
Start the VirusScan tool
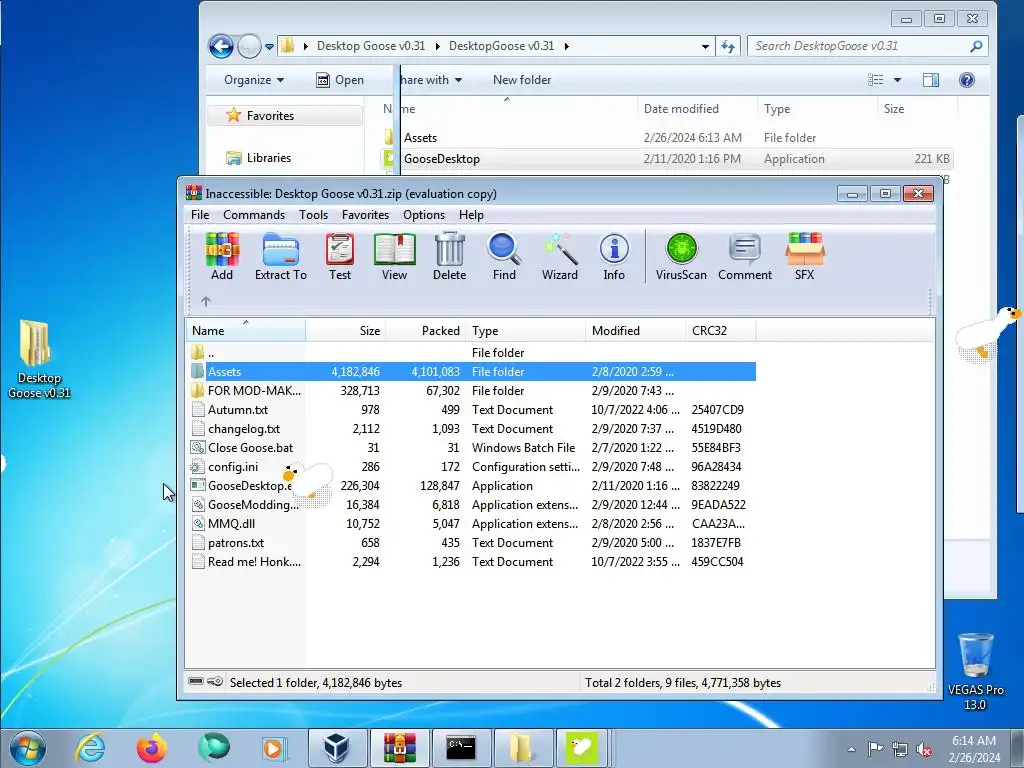pos(681,257)
